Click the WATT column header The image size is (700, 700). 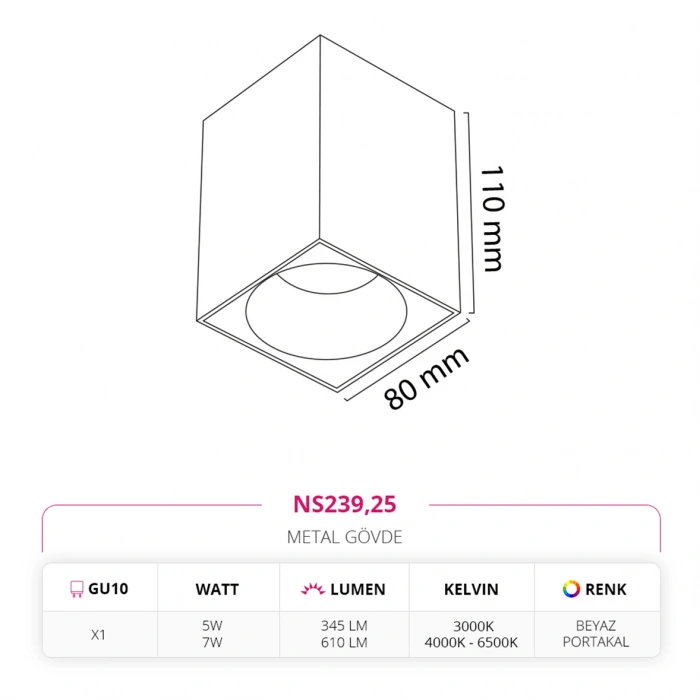click(216, 589)
